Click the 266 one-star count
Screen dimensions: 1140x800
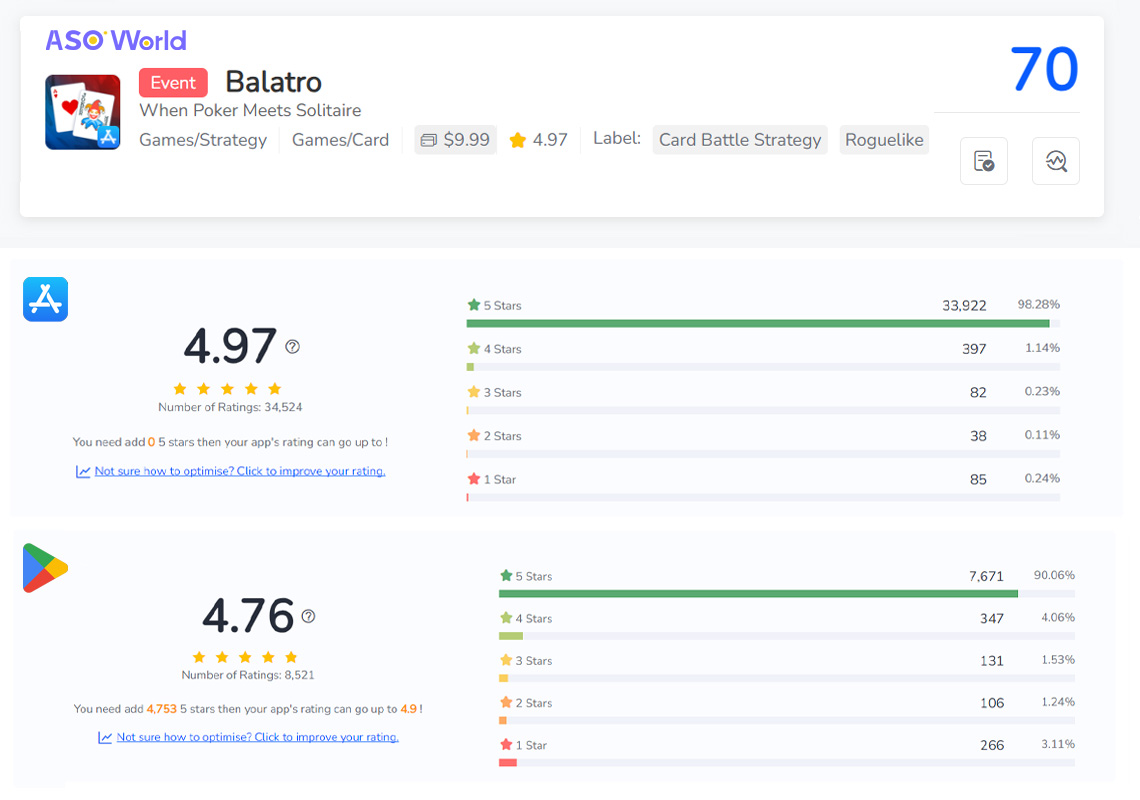coord(992,745)
